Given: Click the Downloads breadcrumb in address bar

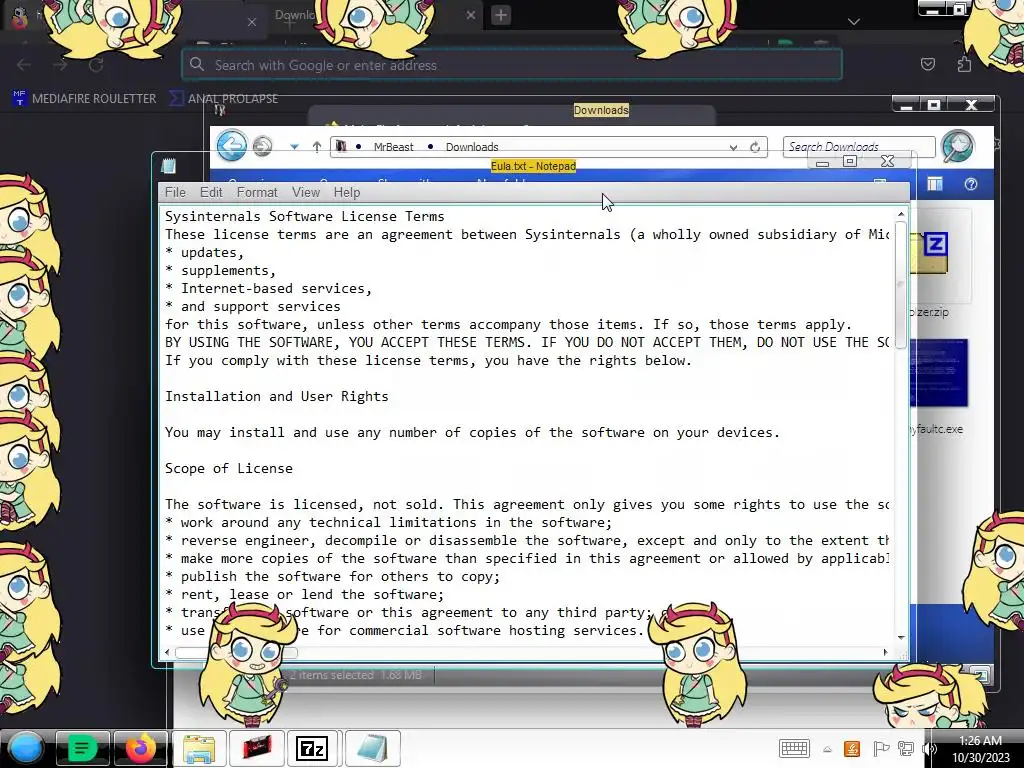Looking at the screenshot, I should pyautogui.click(x=472, y=147).
